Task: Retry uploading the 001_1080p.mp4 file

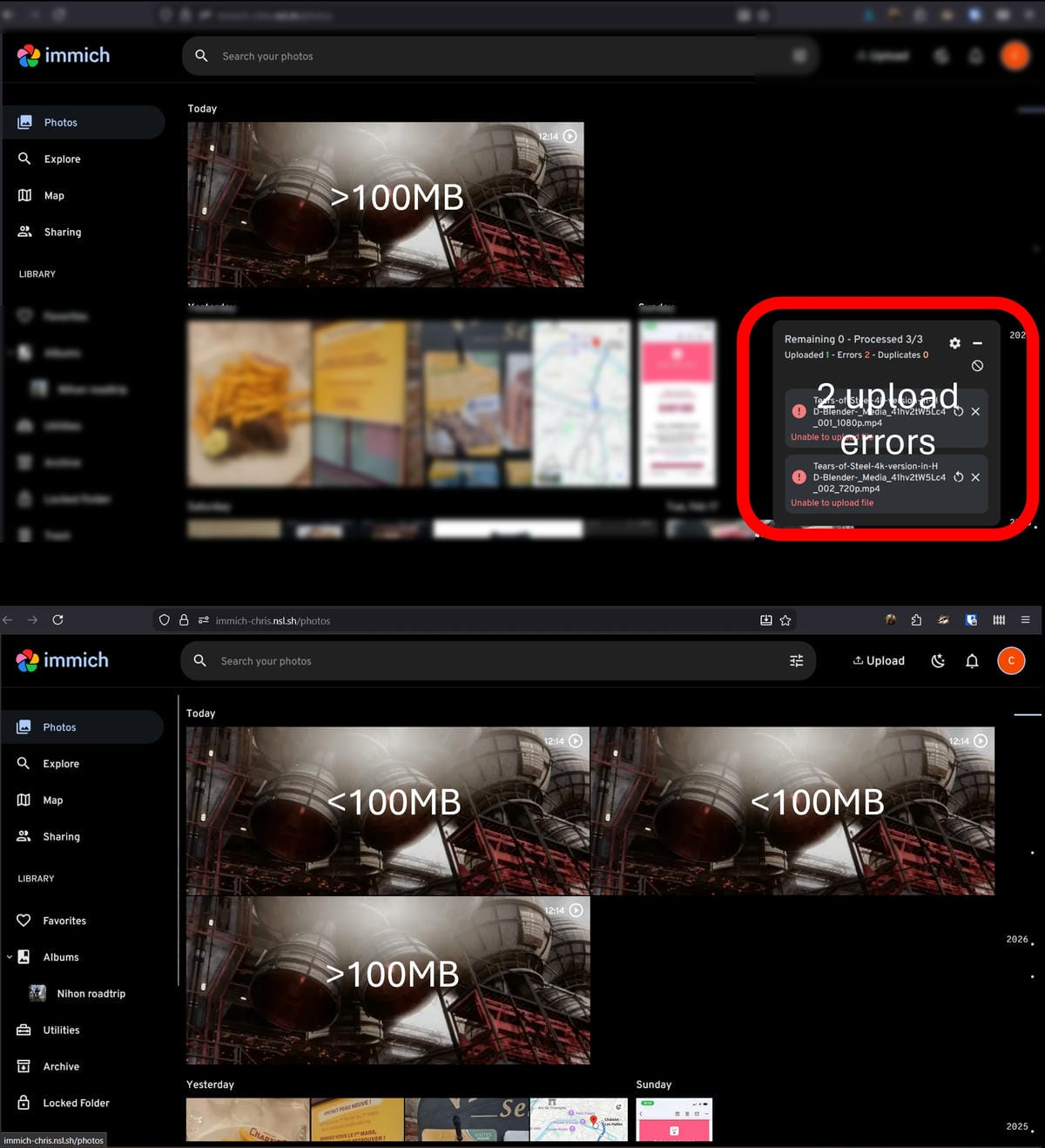Action: pos(958,411)
